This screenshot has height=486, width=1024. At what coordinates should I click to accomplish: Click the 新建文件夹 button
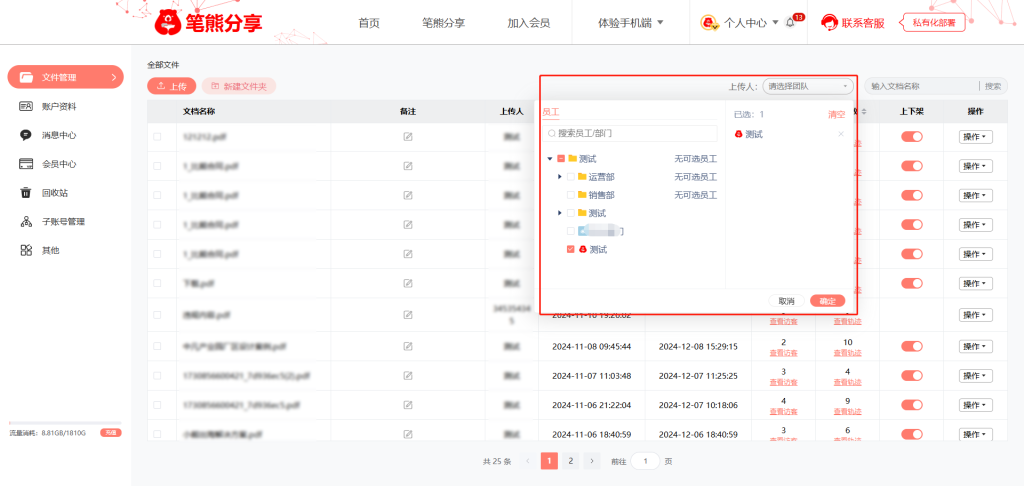239,86
